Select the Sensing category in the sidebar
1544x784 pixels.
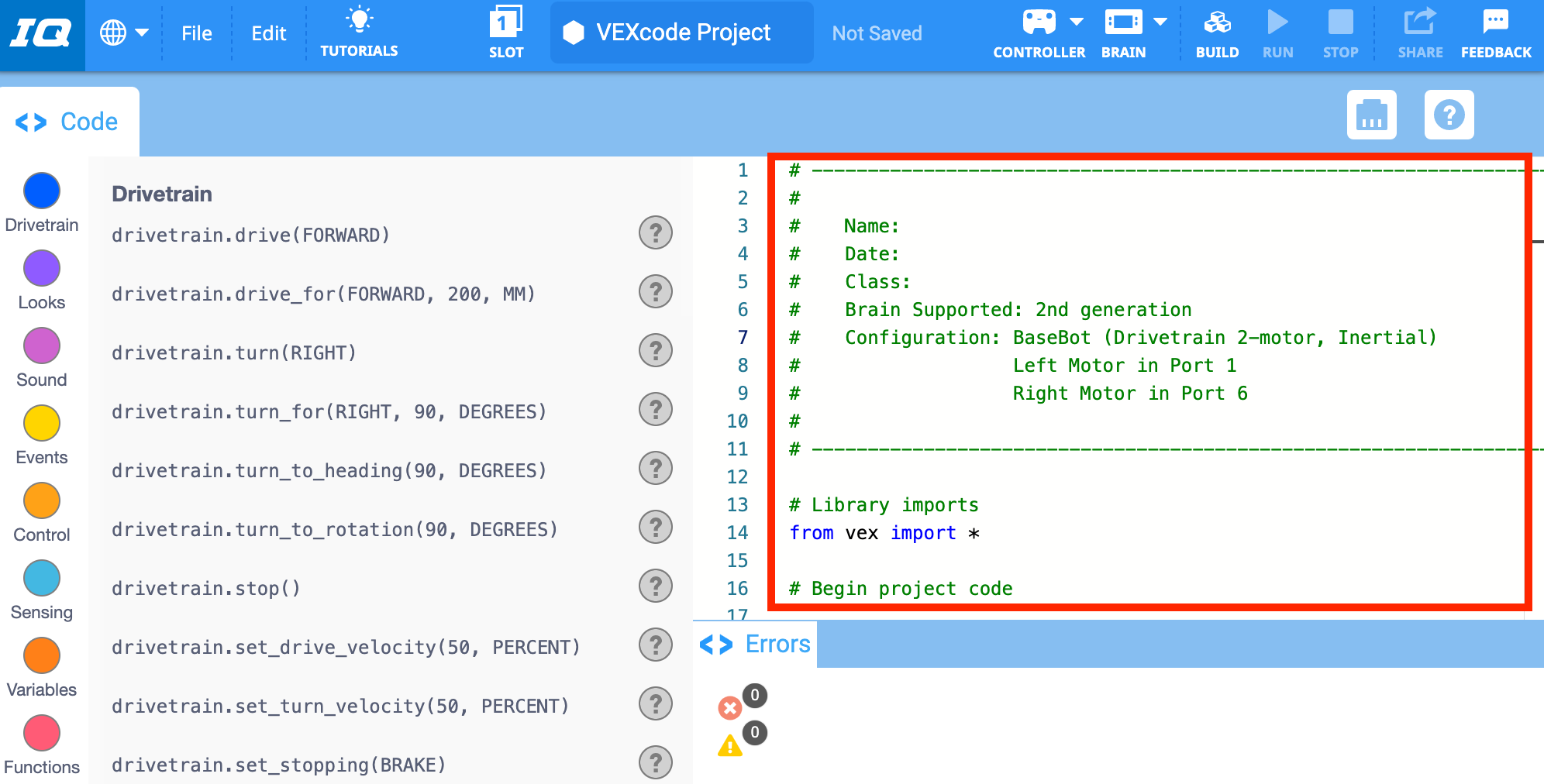[42, 578]
